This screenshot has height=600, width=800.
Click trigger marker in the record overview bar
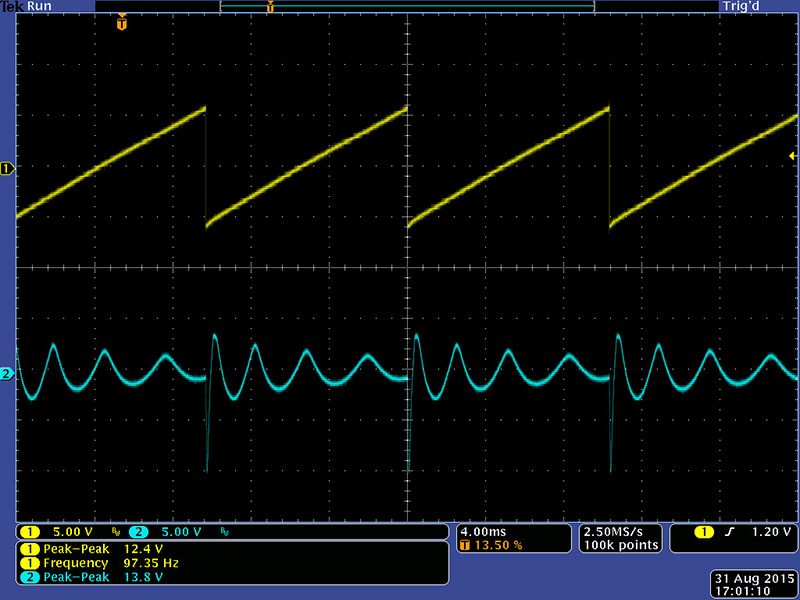click(x=269, y=7)
